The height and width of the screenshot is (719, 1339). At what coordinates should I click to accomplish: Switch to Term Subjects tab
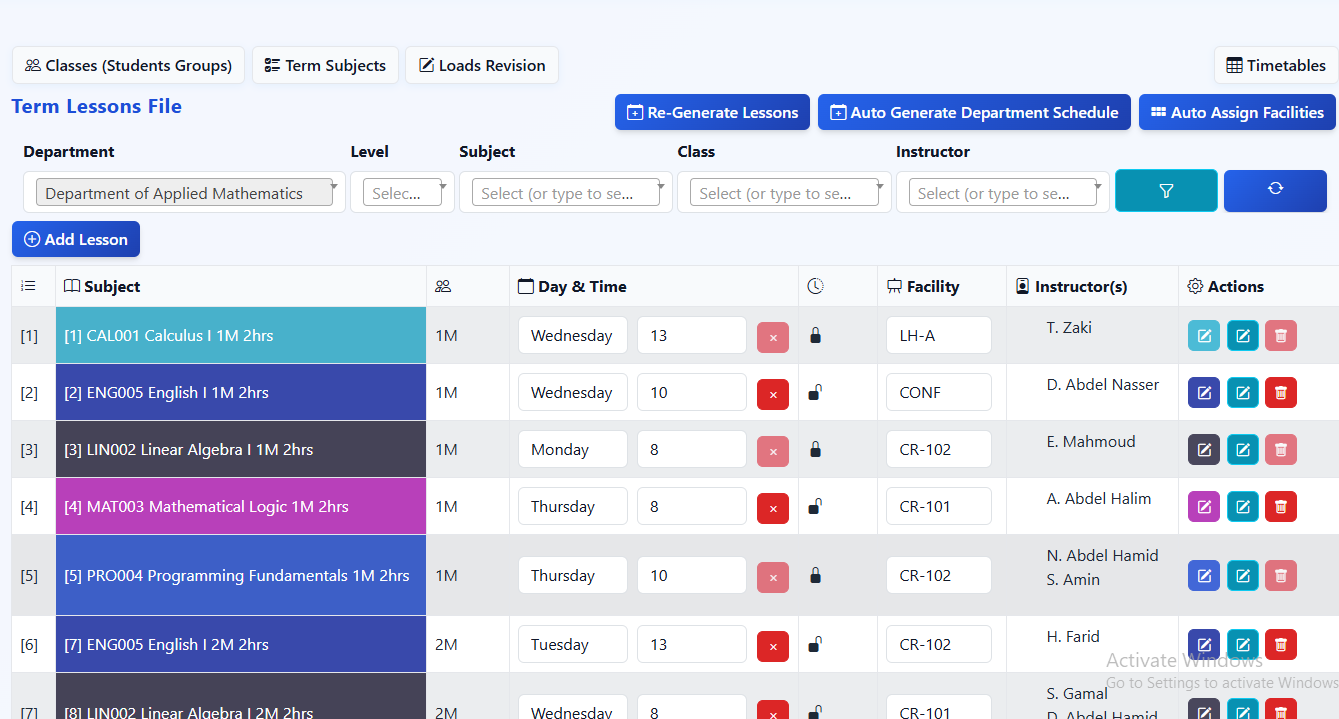[x=325, y=66]
